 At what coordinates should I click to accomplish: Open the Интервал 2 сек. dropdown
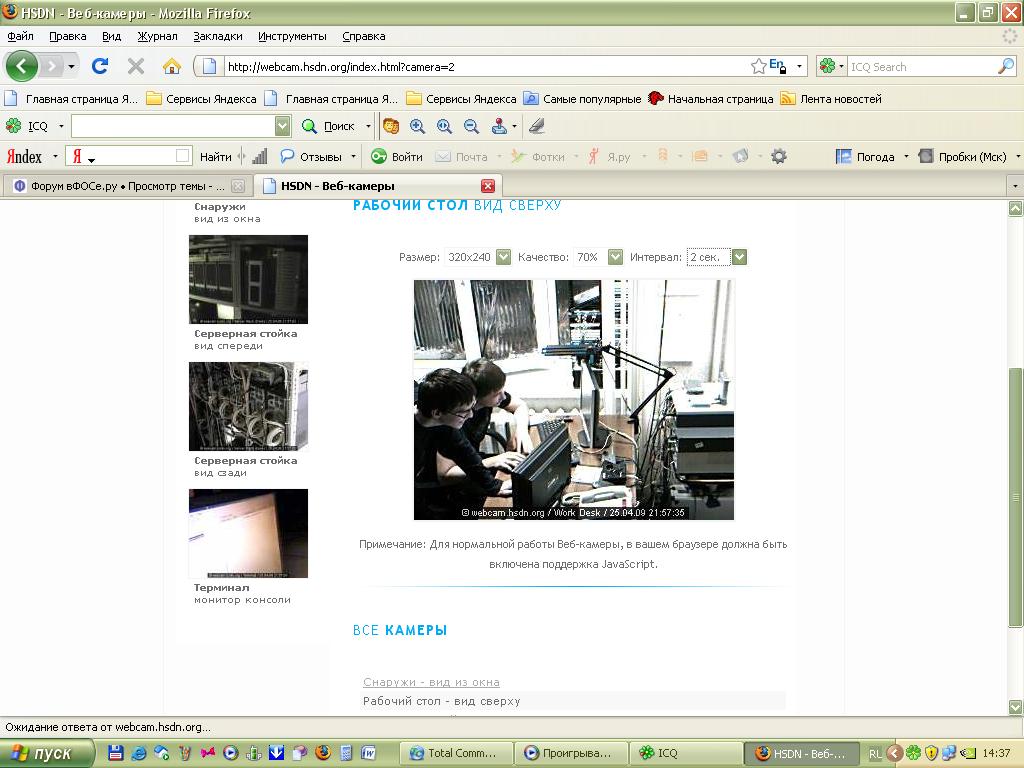click(x=739, y=257)
